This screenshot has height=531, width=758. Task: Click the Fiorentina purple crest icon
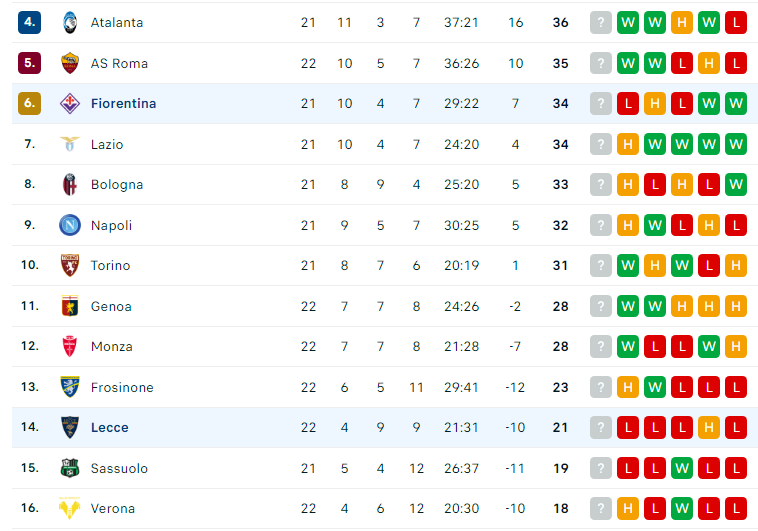(70, 103)
